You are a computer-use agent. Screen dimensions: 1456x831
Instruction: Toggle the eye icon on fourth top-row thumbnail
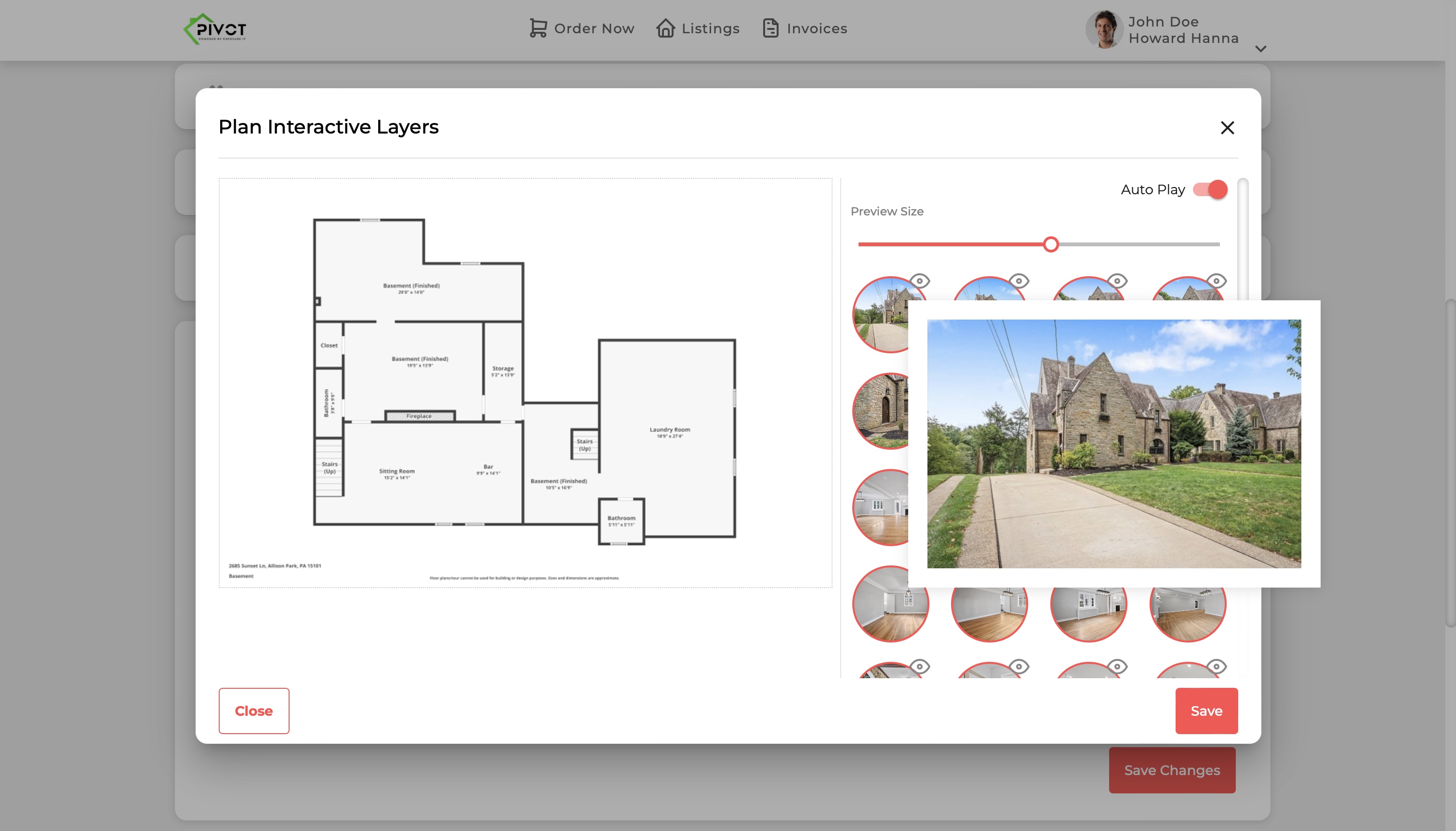coord(1217,281)
